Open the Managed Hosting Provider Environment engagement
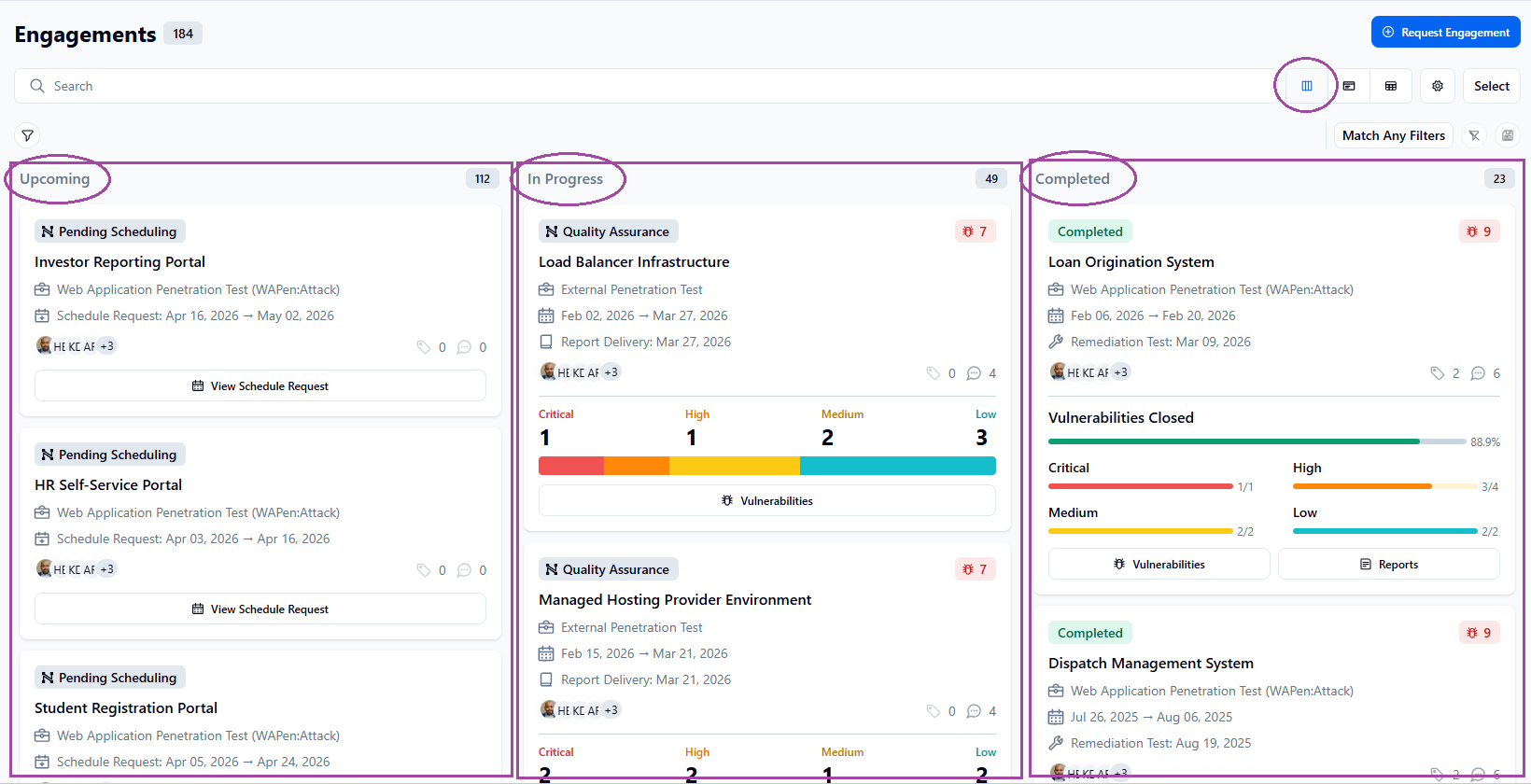The width and height of the screenshot is (1531, 784). (x=675, y=600)
